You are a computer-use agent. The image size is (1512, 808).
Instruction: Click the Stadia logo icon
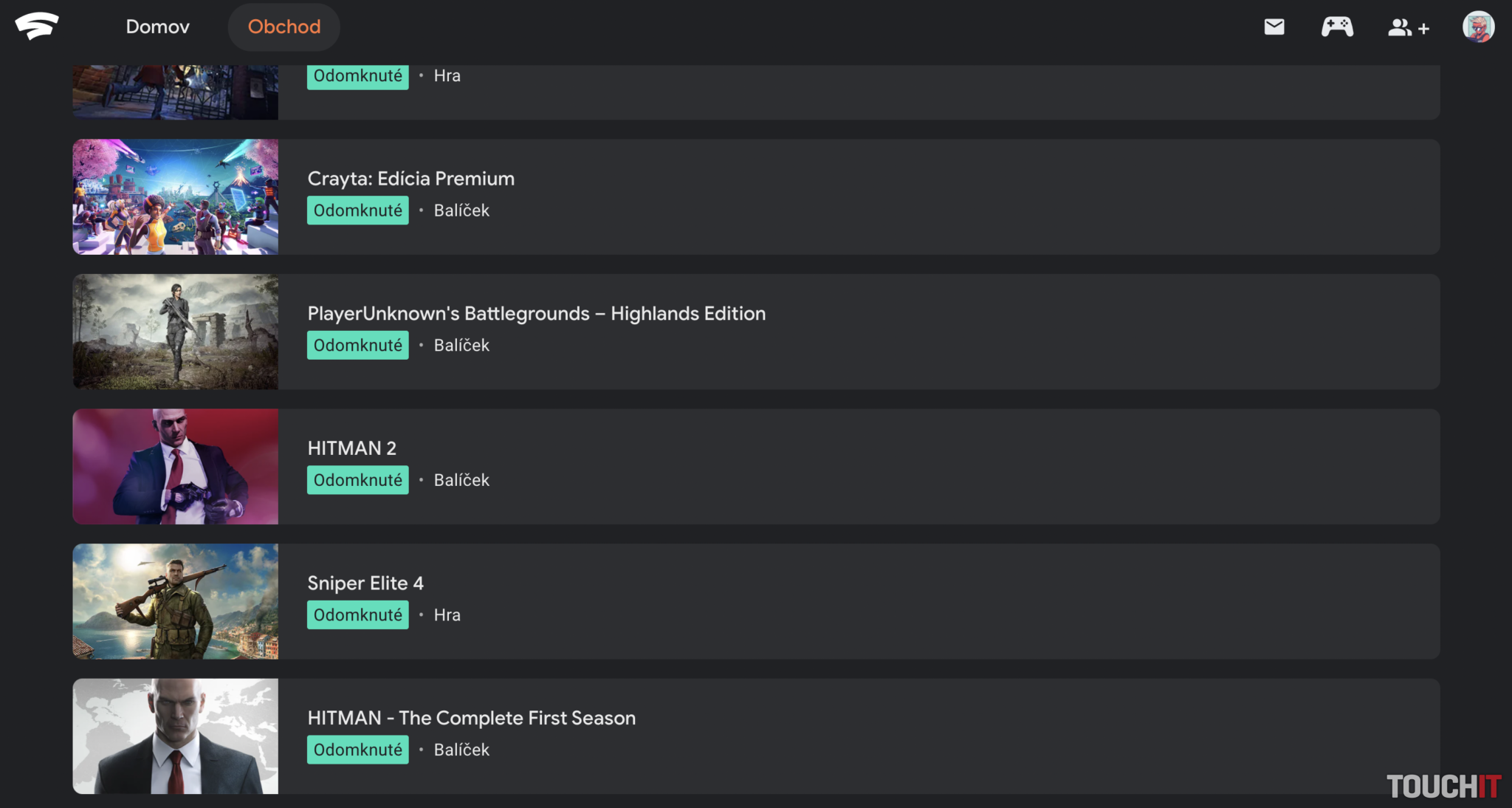pos(37,26)
